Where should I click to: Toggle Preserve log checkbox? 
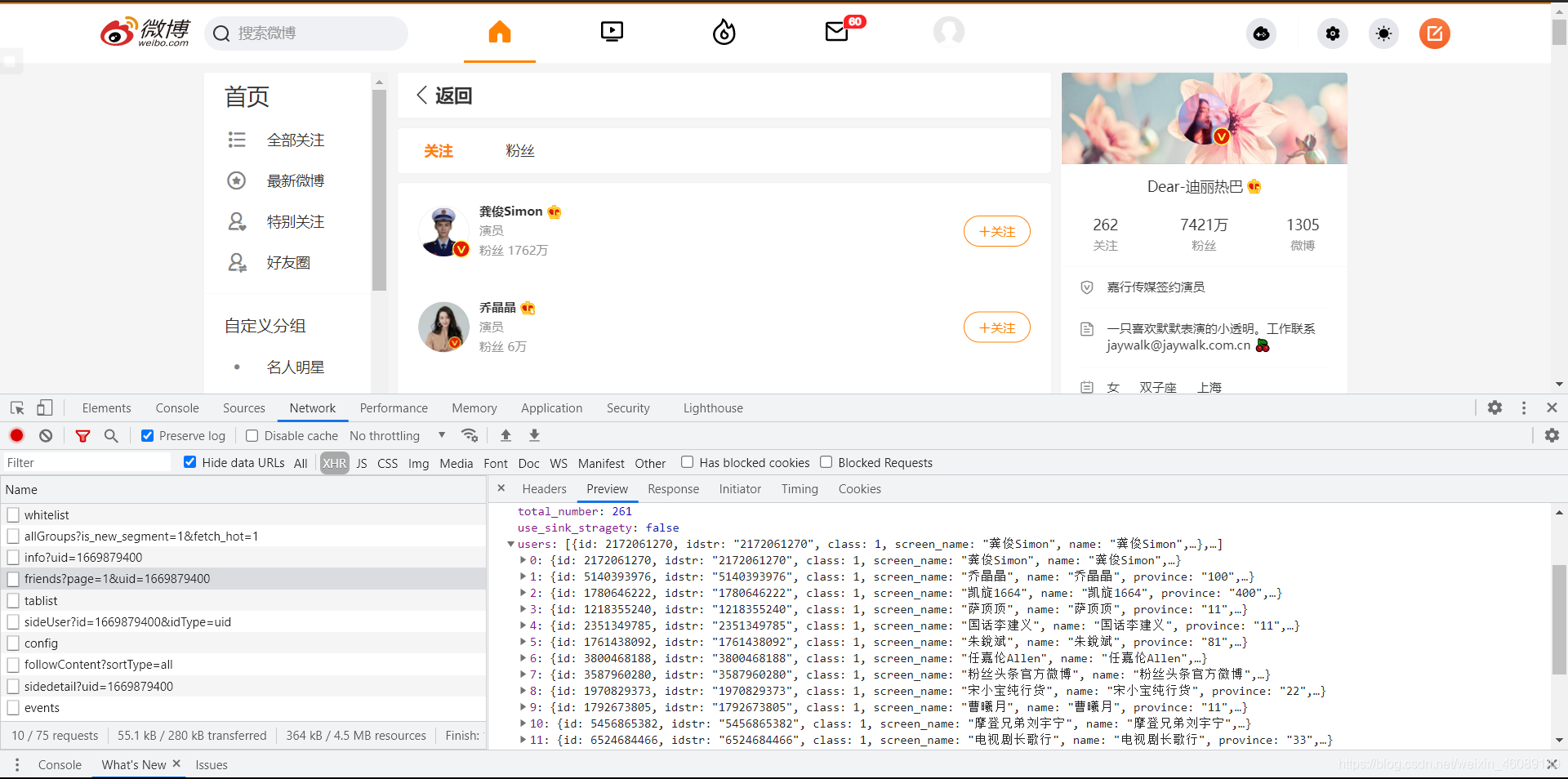[x=147, y=435]
